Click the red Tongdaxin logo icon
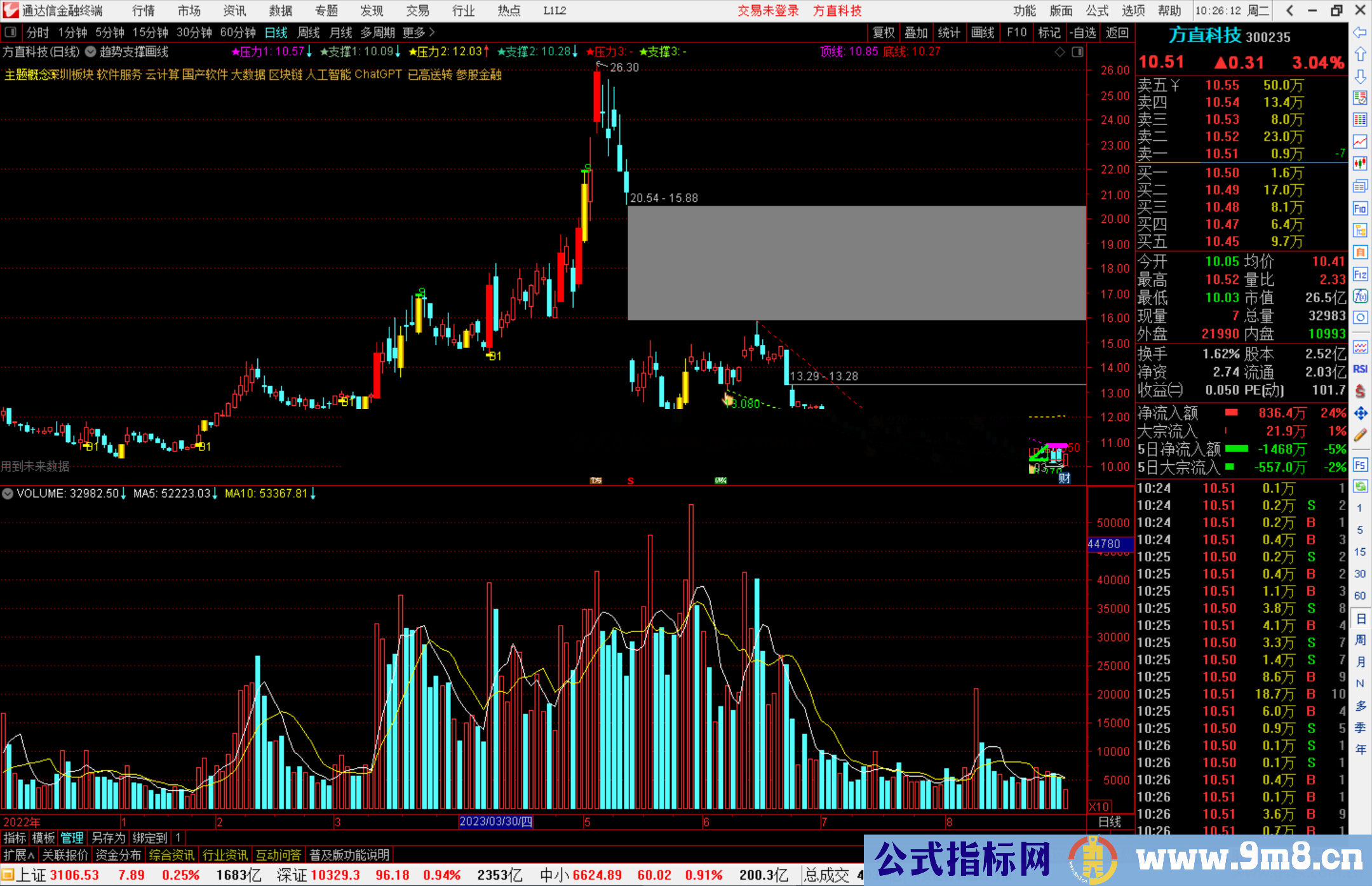 click(10, 10)
